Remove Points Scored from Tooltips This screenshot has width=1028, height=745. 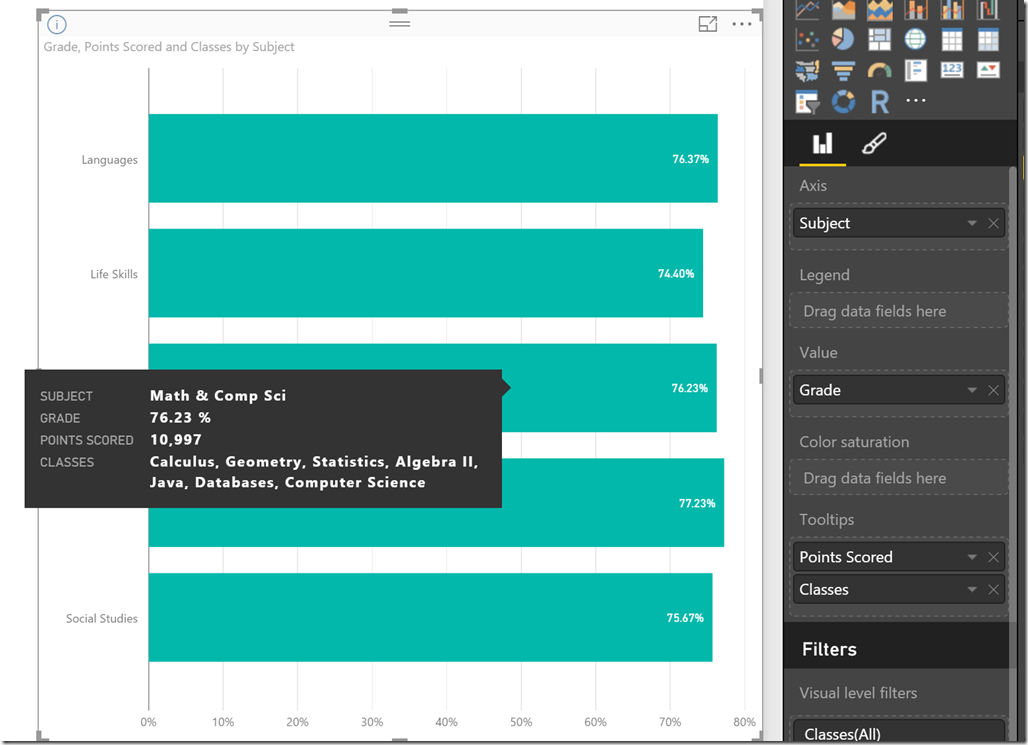pyautogui.click(x=993, y=557)
